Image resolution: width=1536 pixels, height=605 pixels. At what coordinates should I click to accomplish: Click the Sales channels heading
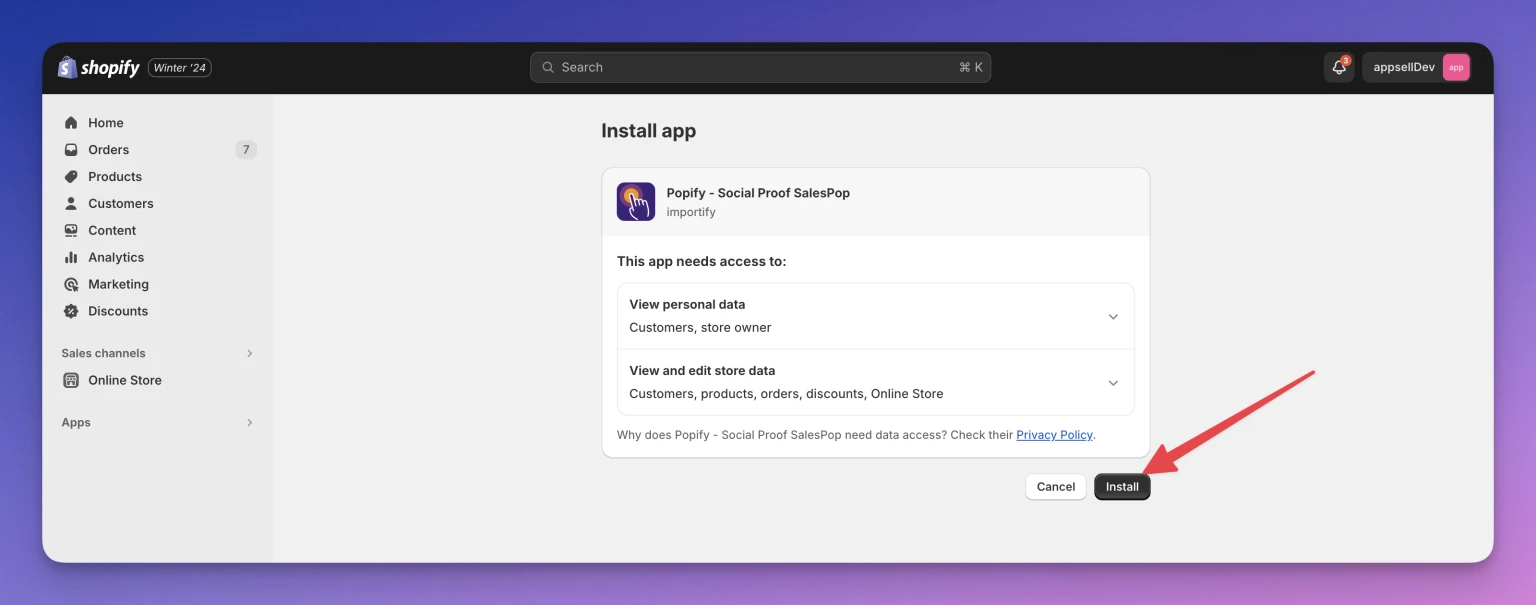[103, 354]
